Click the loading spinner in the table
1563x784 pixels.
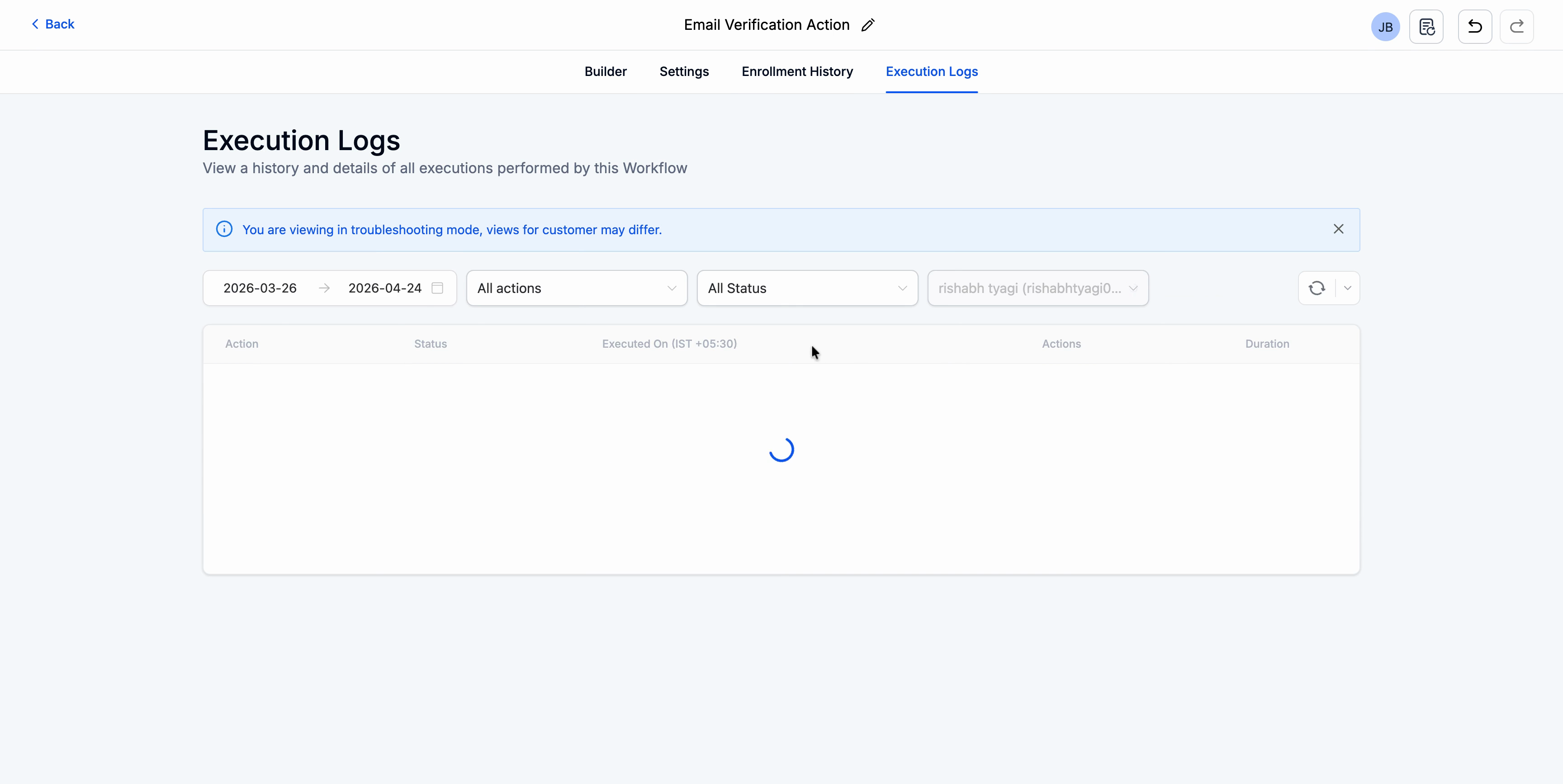pos(781,449)
